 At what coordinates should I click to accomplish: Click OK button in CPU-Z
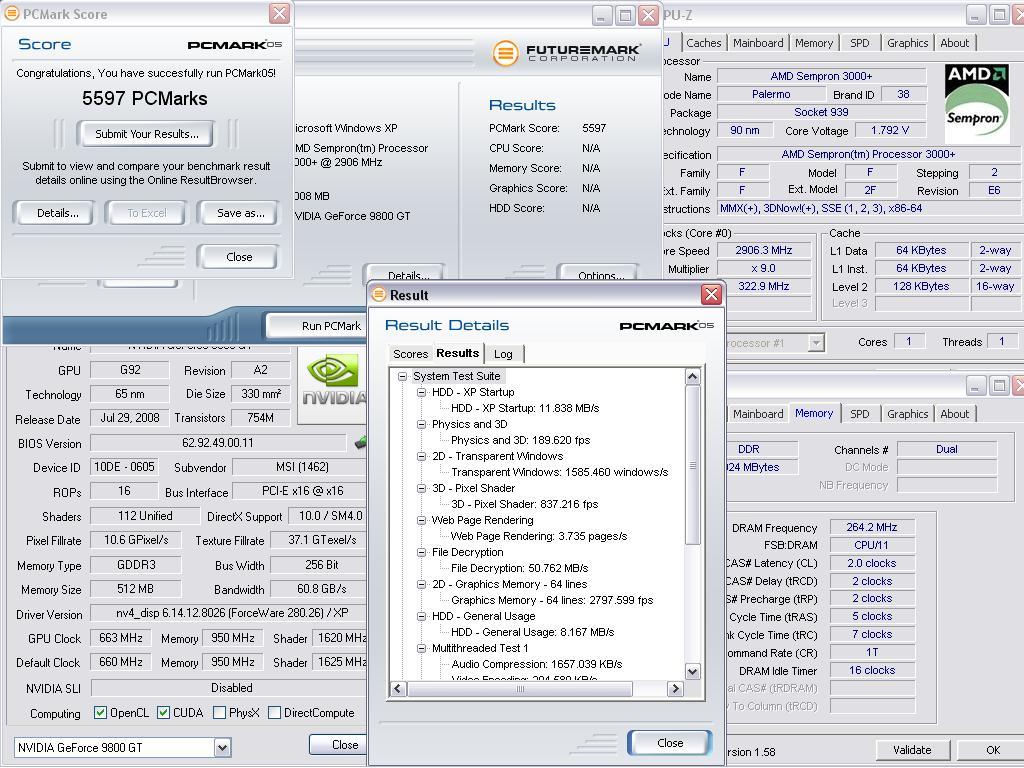pyautogui.click(x=993, y=750)
